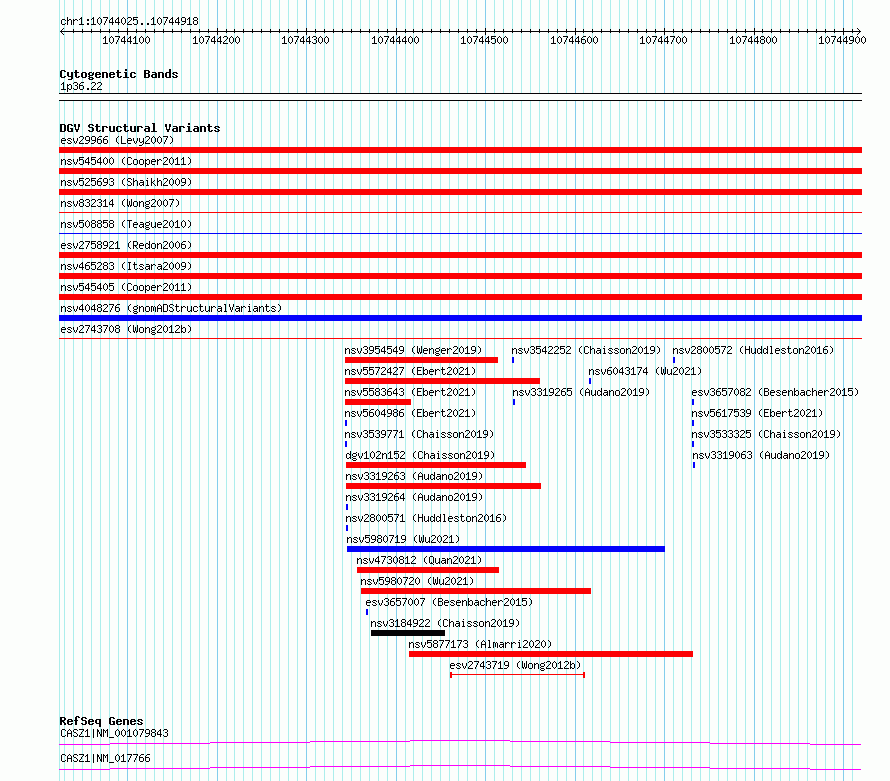This screenshot has height=781, width=890.
Task: Click the chr1:10744025..10744918 region label
Action: (x=129, y=21)
